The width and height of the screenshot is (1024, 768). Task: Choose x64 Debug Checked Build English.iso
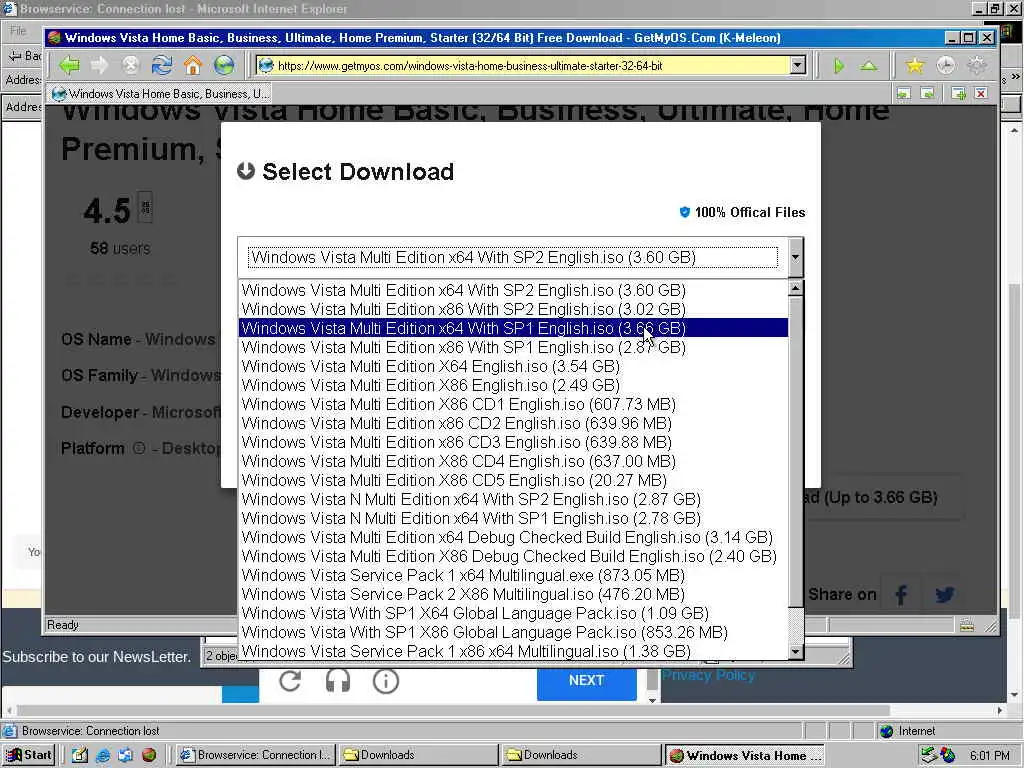[513, 537]
